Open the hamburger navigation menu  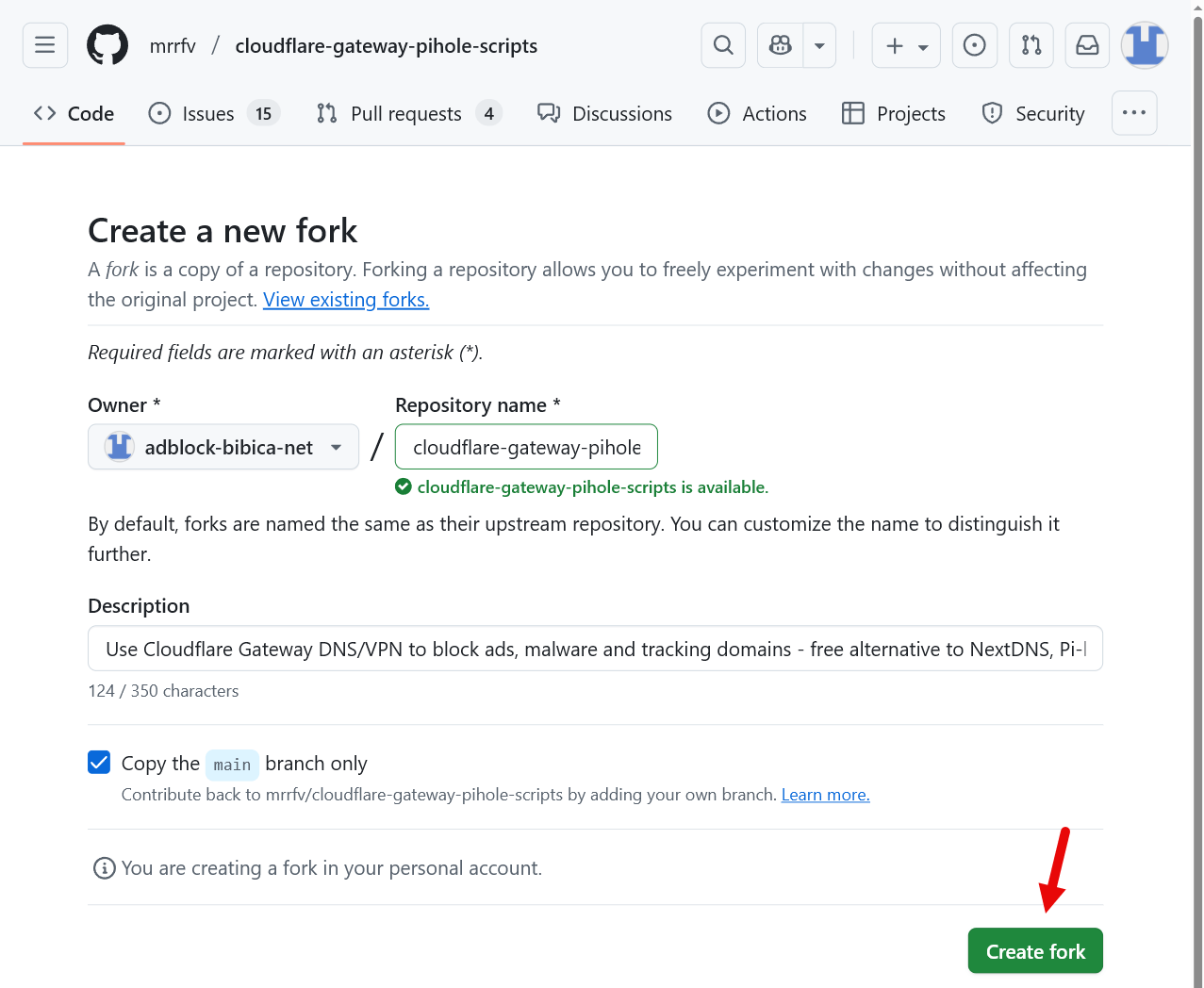point(45,45)
